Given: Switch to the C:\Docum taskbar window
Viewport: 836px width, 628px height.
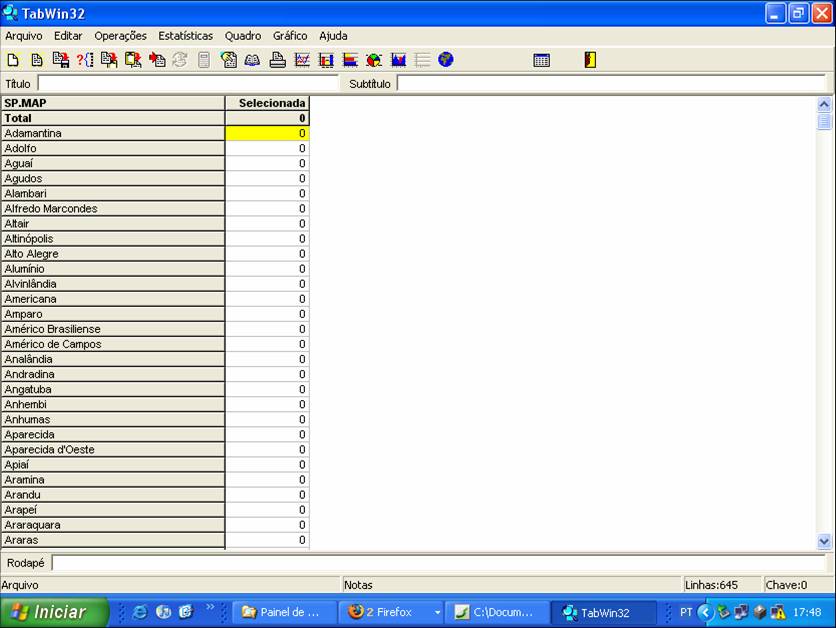Looking at the screenshot, I should [x=497, y=612].
